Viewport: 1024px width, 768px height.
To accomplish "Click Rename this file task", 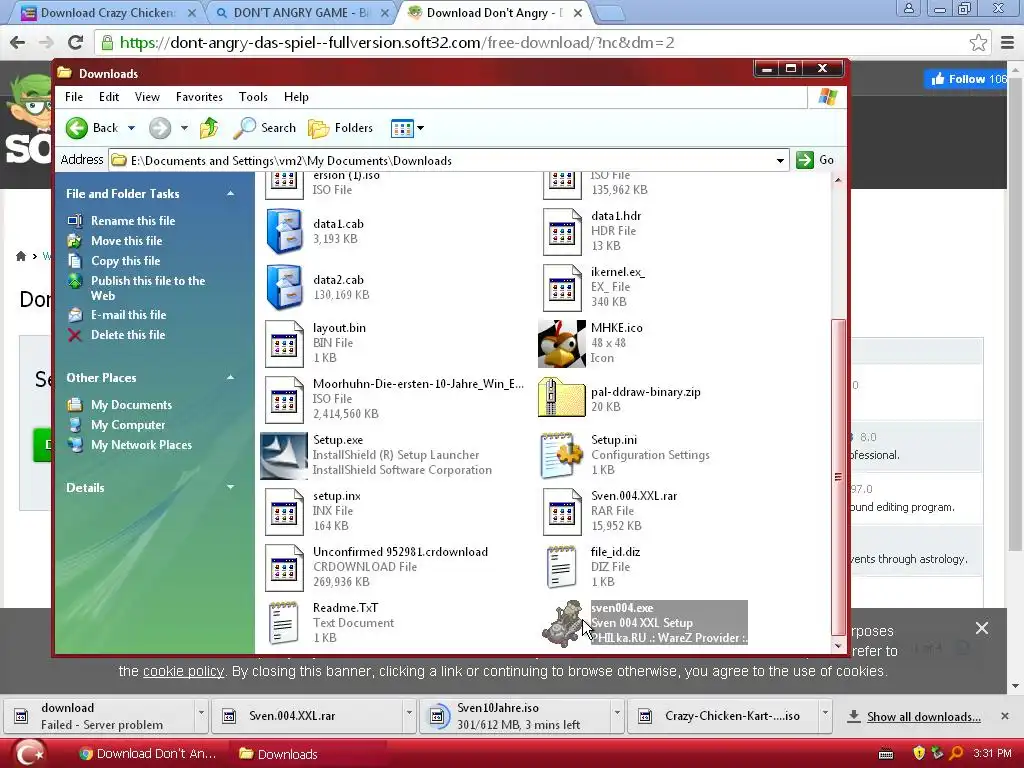I will (x=133, y=221).
